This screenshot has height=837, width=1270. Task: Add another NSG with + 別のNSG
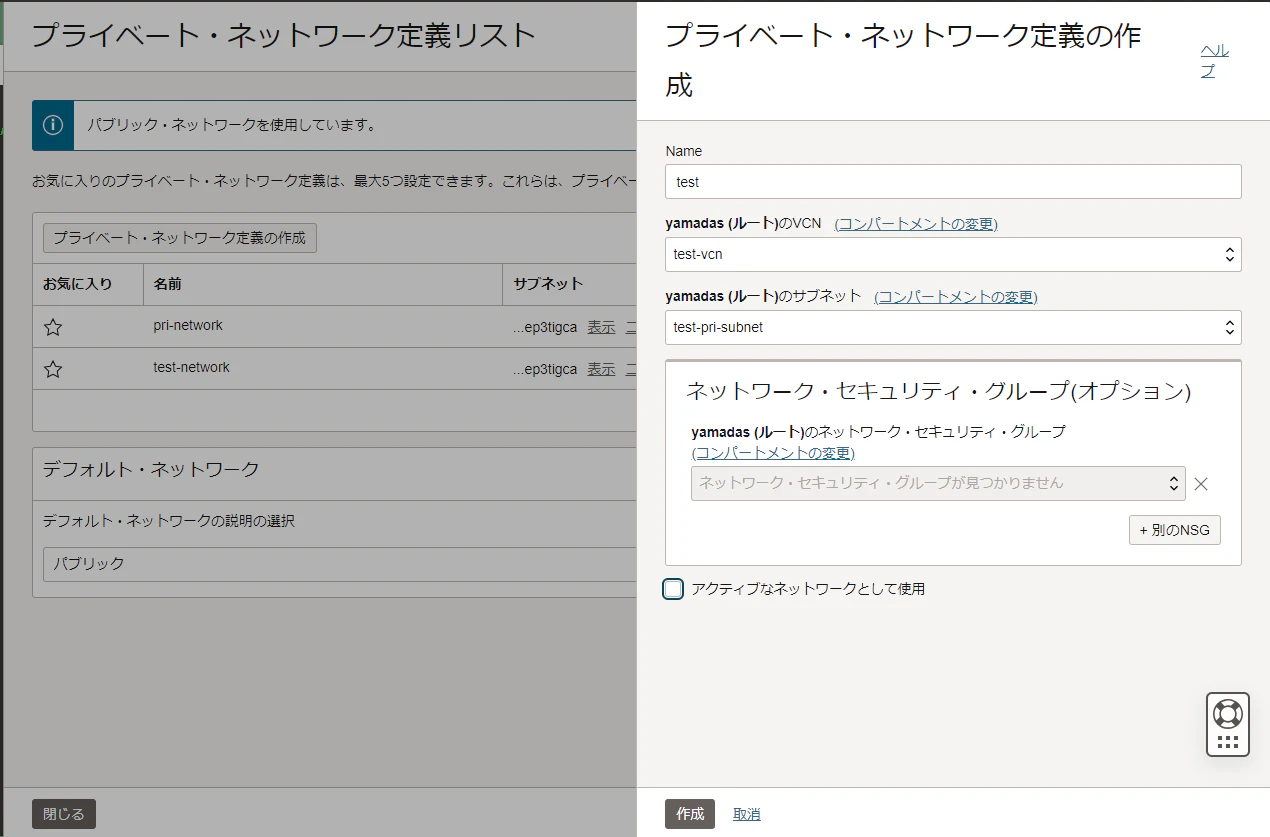[1175, 530]
